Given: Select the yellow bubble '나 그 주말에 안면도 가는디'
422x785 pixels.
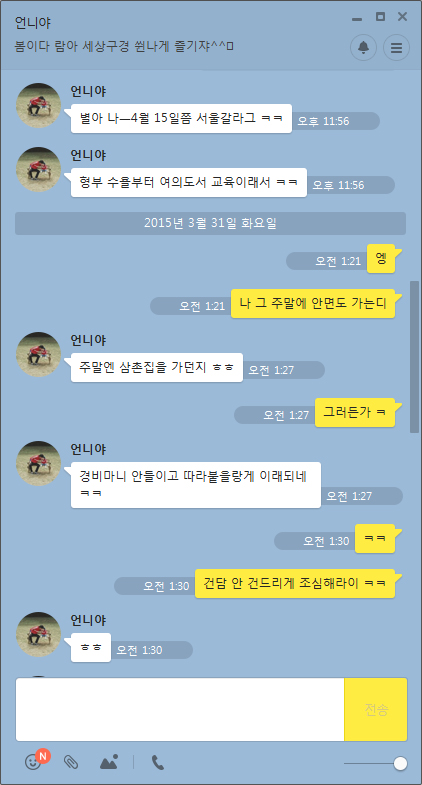Looking at the screenshot, I should [x=313, y=303].
